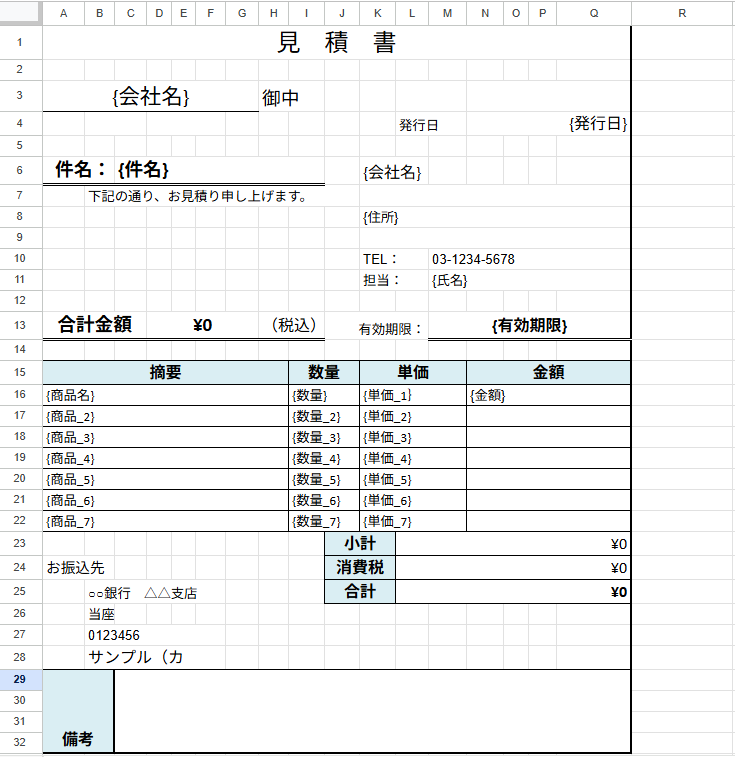Click the {商品_7} cell
This screenshot has width=735, height=757.
pos(166,521)
